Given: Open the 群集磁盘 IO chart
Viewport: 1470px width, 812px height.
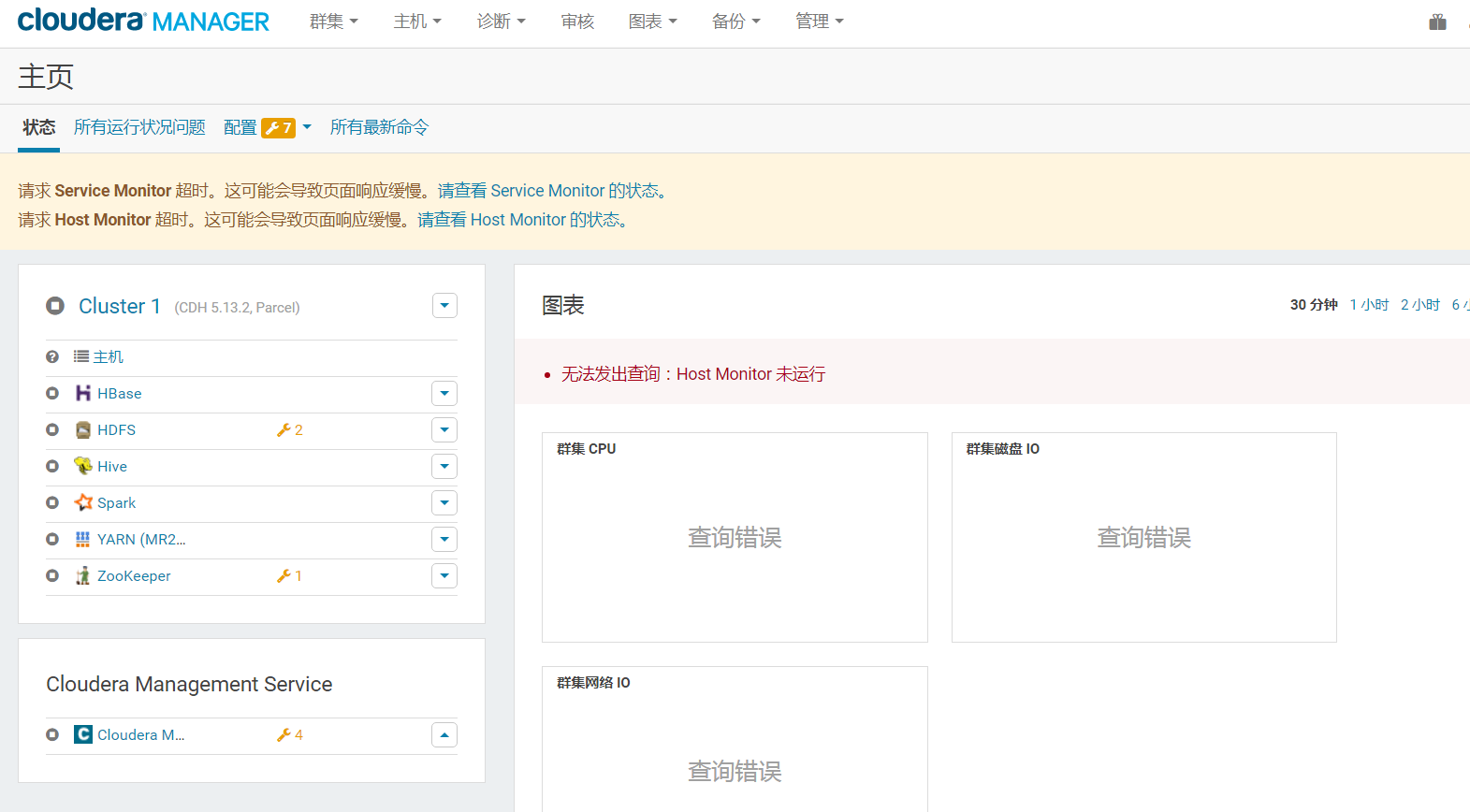Looking at the screenshot, I should click(x=1144, y=537).
